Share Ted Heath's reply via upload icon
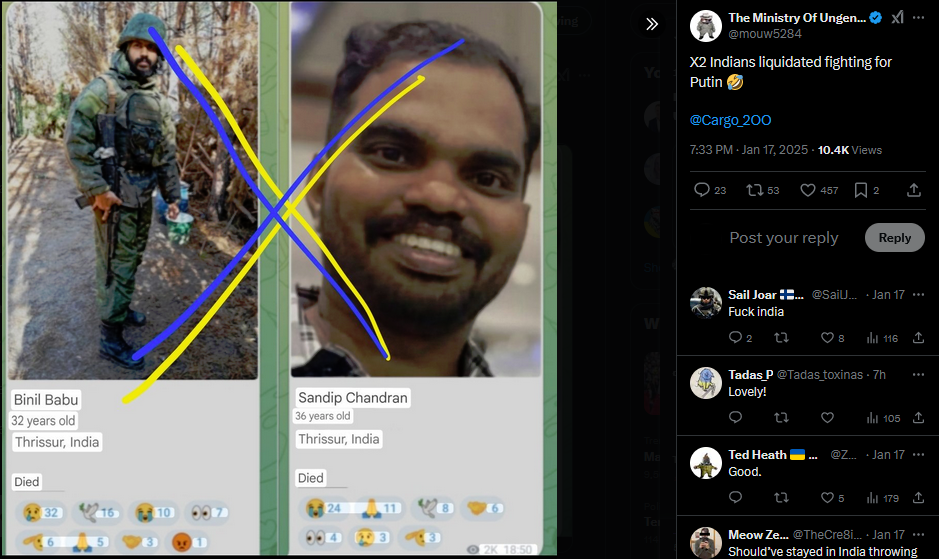 (x=919, y=497)
